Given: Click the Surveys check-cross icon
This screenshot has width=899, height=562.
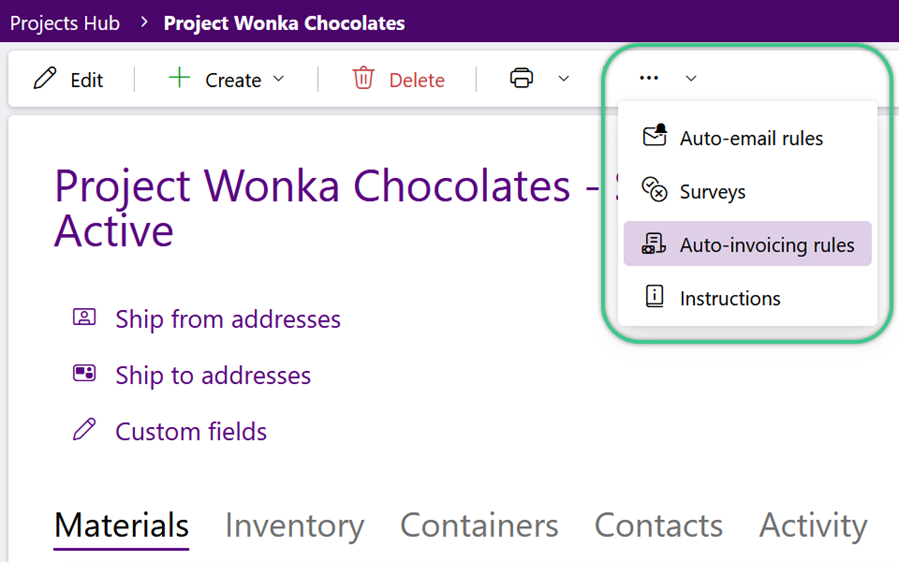Looking at the screenshot, I should pyautogui.click(x=654, y=189).
